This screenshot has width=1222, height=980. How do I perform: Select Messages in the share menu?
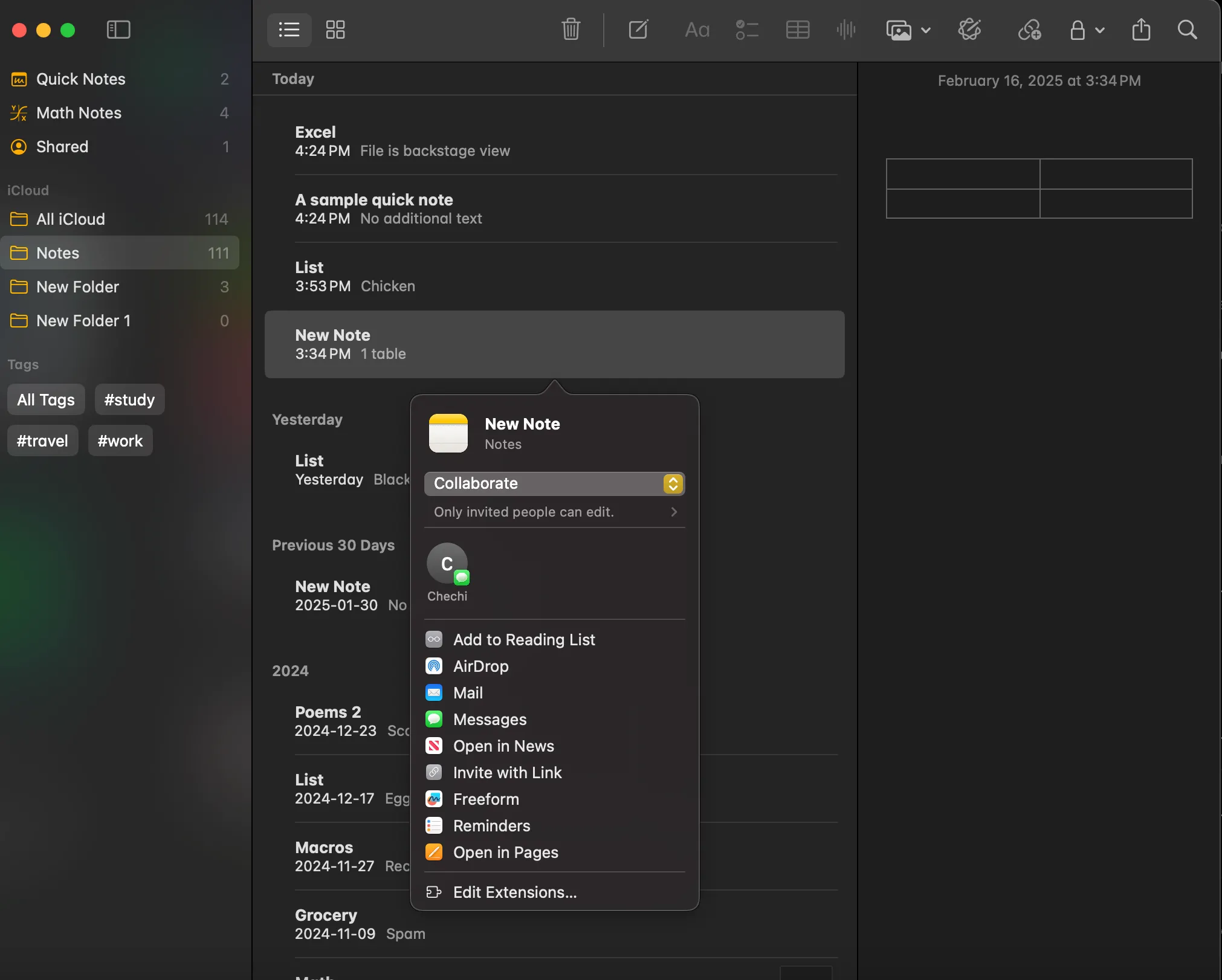point(490,719)
